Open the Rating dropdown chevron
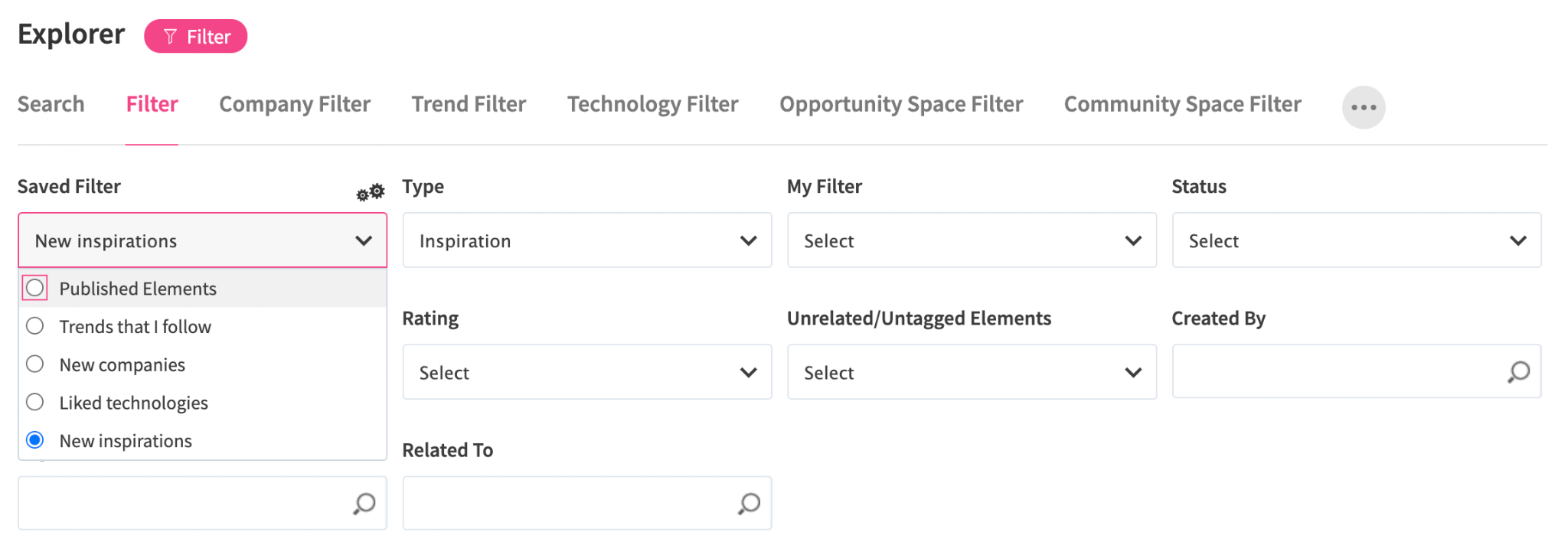The image size is (1568, 552). 750,372
